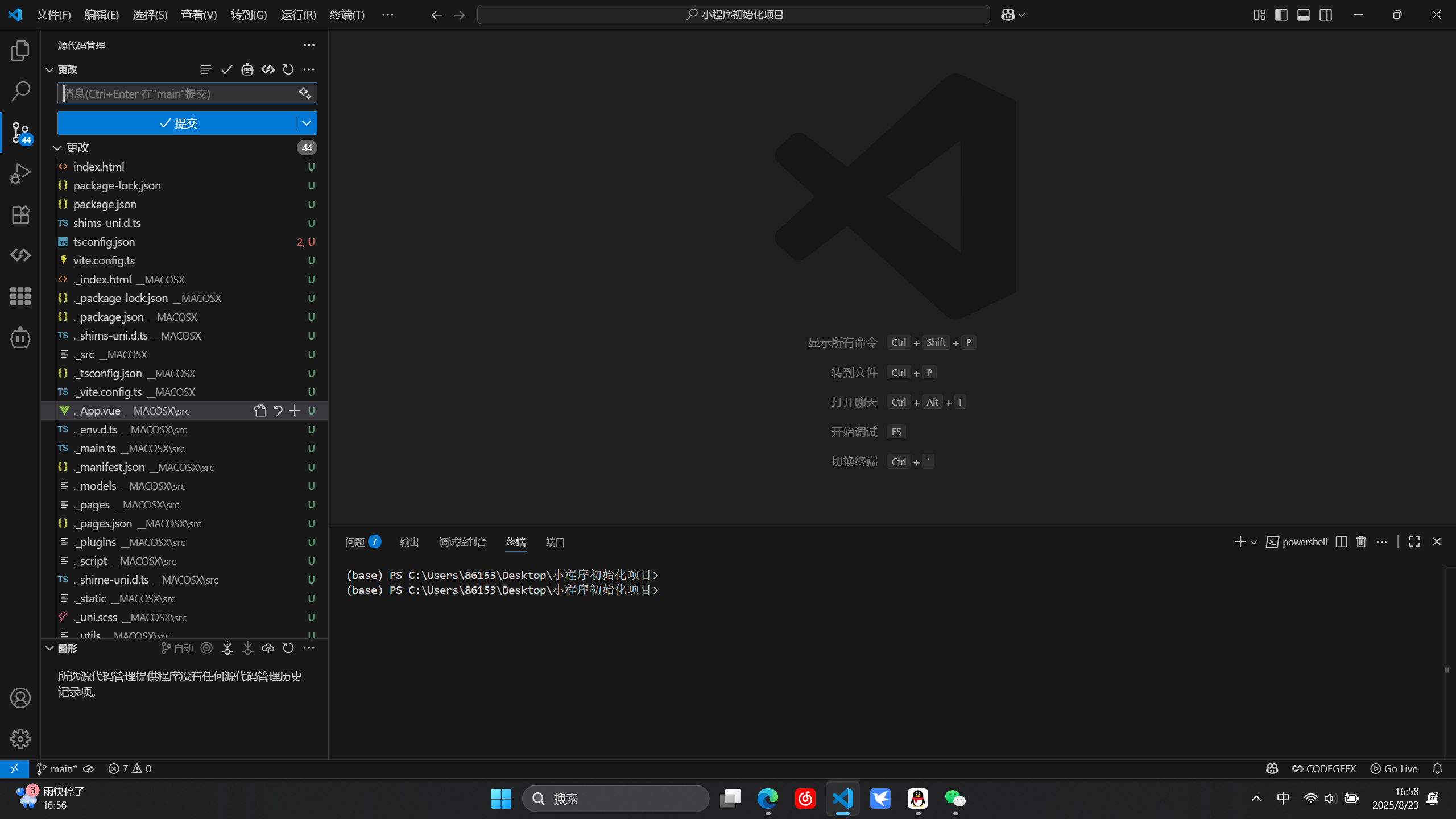Click the Windows Start button
Image resolution: width=1456 pixels, height=819 pixels.
click(501, 799)
